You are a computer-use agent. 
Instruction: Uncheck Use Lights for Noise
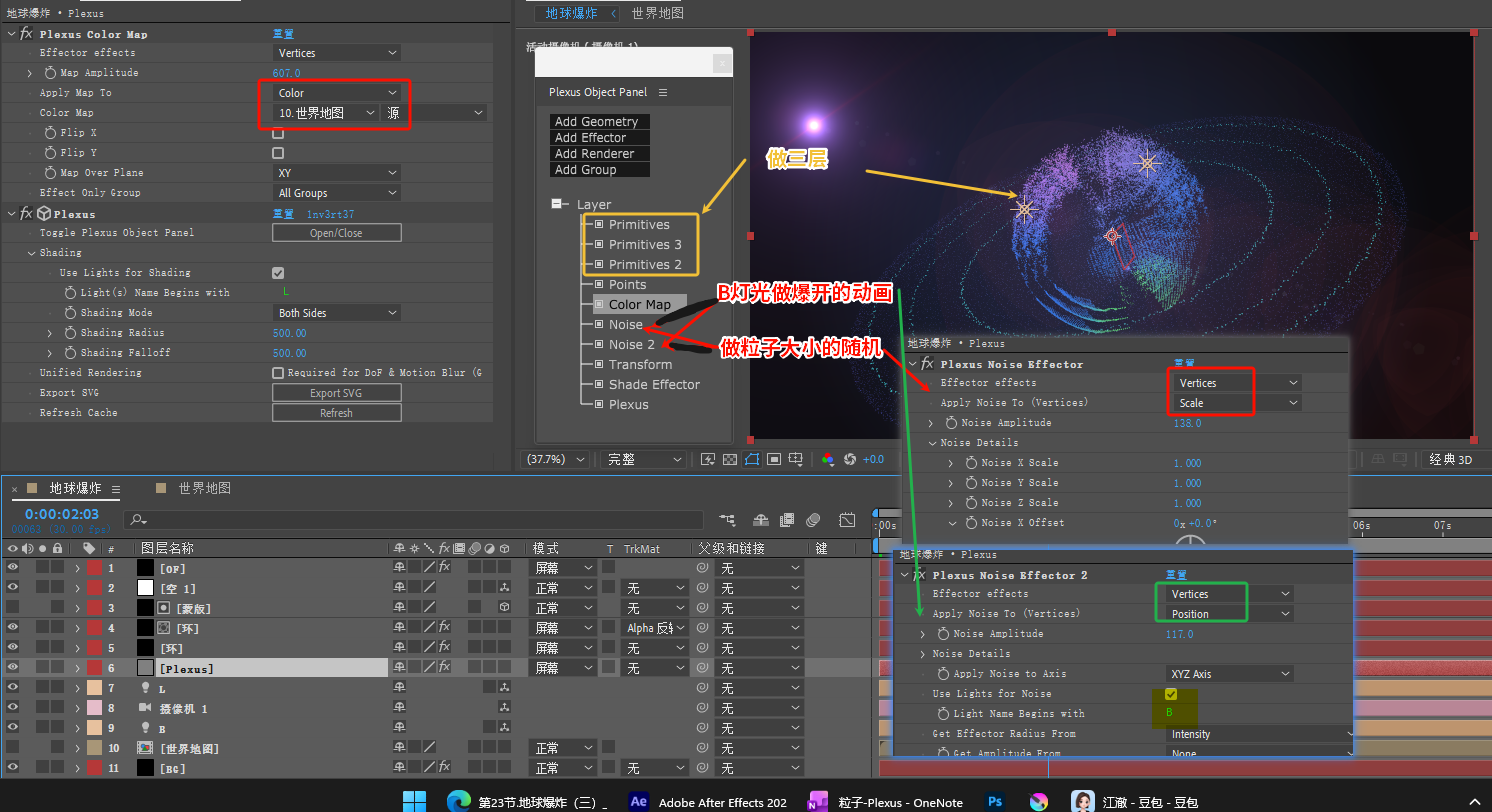(x=1171, y=694)
